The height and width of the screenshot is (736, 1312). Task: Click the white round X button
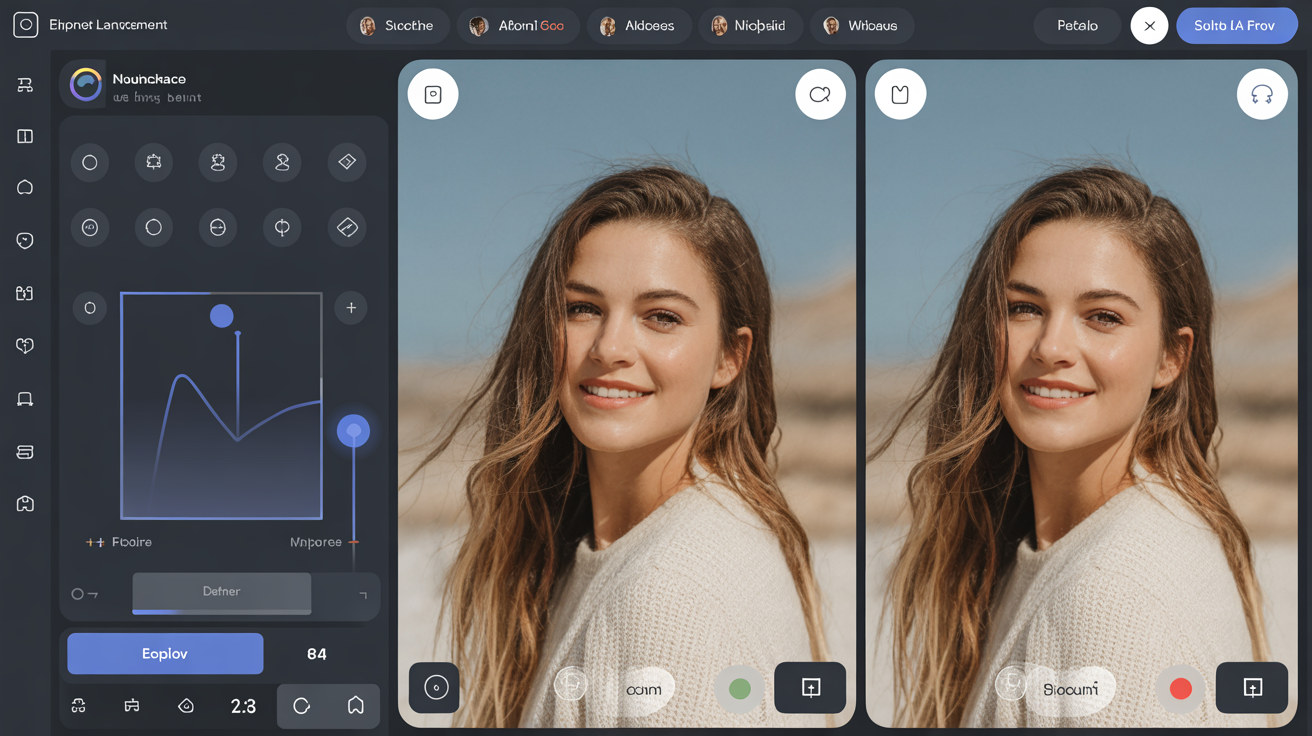1149,26
